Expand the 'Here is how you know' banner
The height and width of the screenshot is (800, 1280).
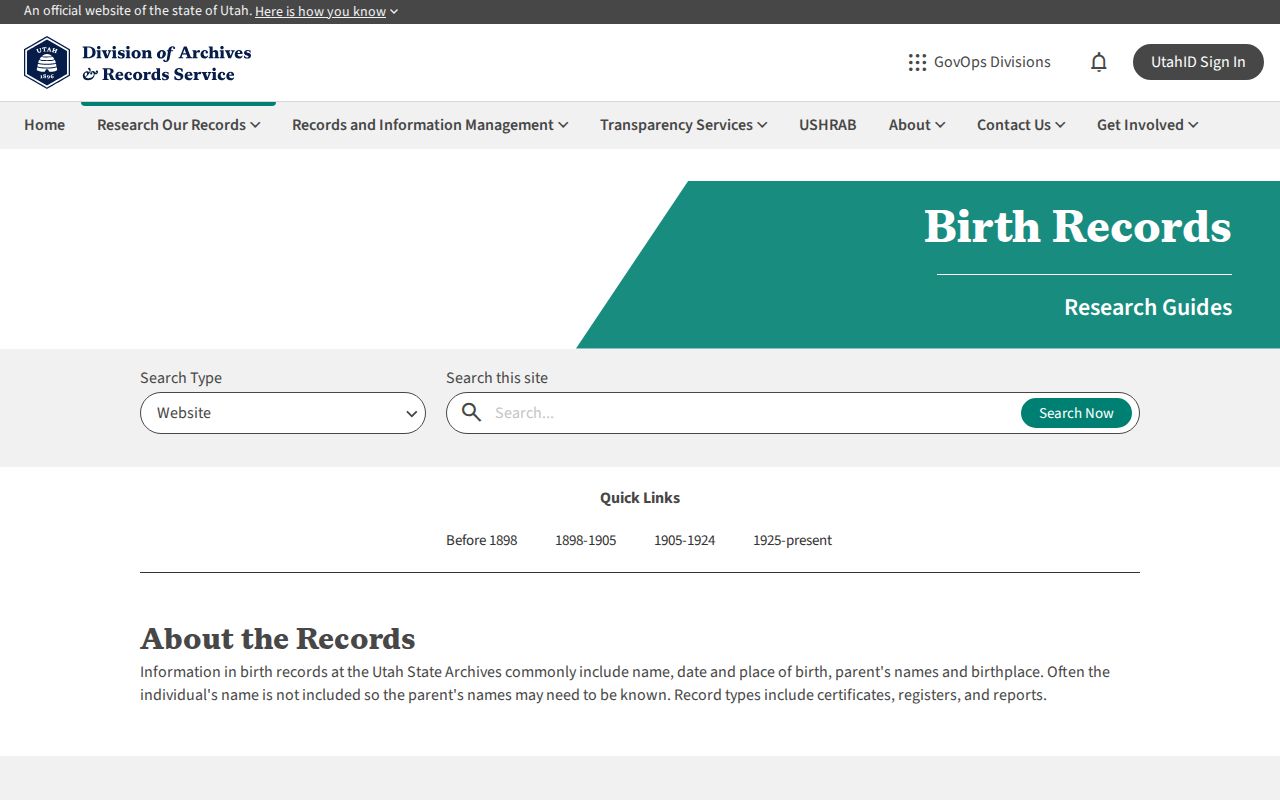(327, 11)
